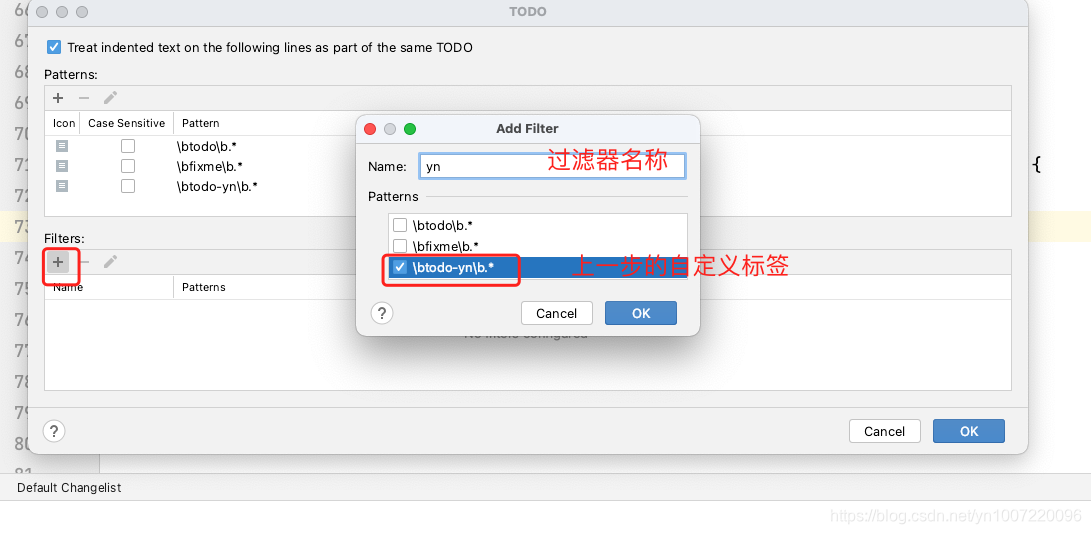Viewport: 1091px width, 534px height.
Task: Click OK in TODO settings dialog
Action: pos(969,431)
